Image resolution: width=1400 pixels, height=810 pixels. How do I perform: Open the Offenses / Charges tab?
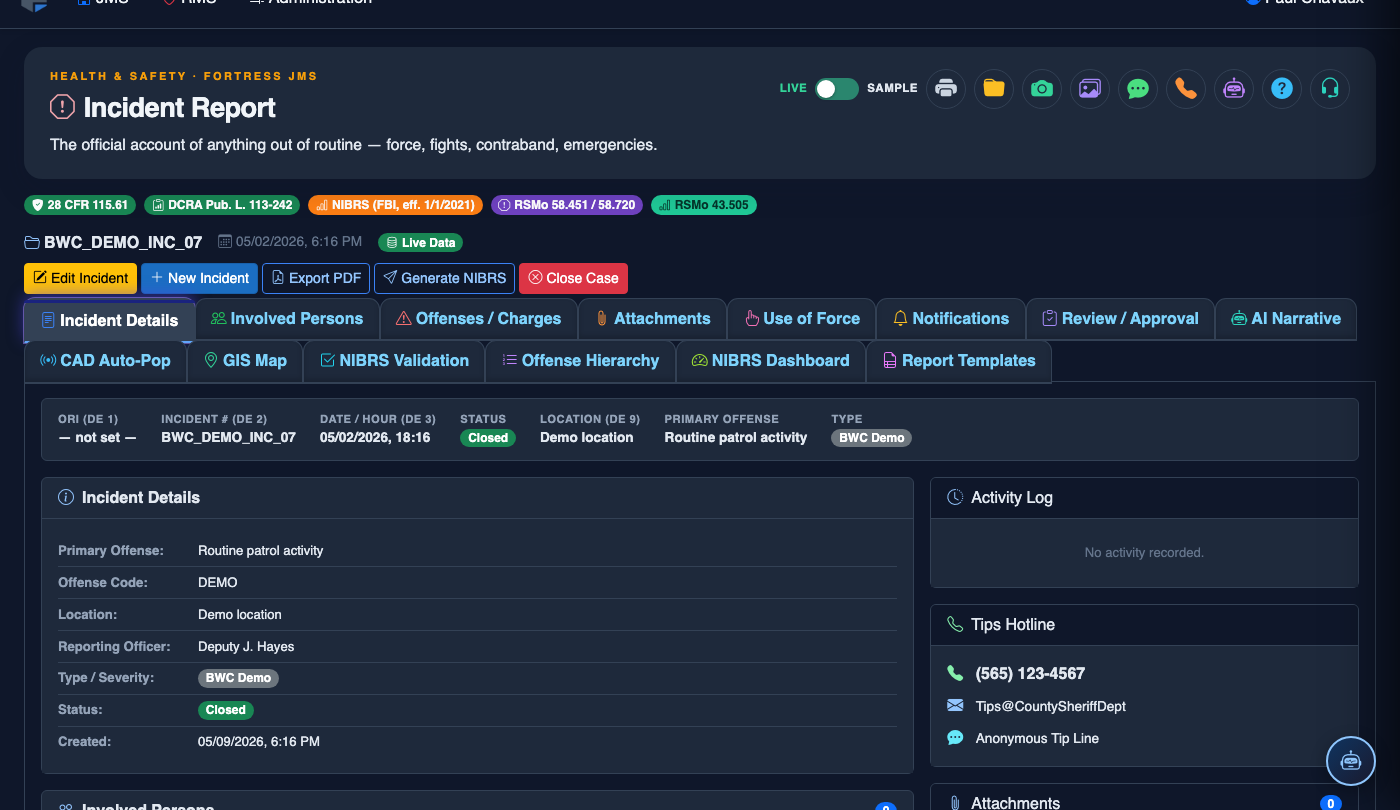(478, 319)
